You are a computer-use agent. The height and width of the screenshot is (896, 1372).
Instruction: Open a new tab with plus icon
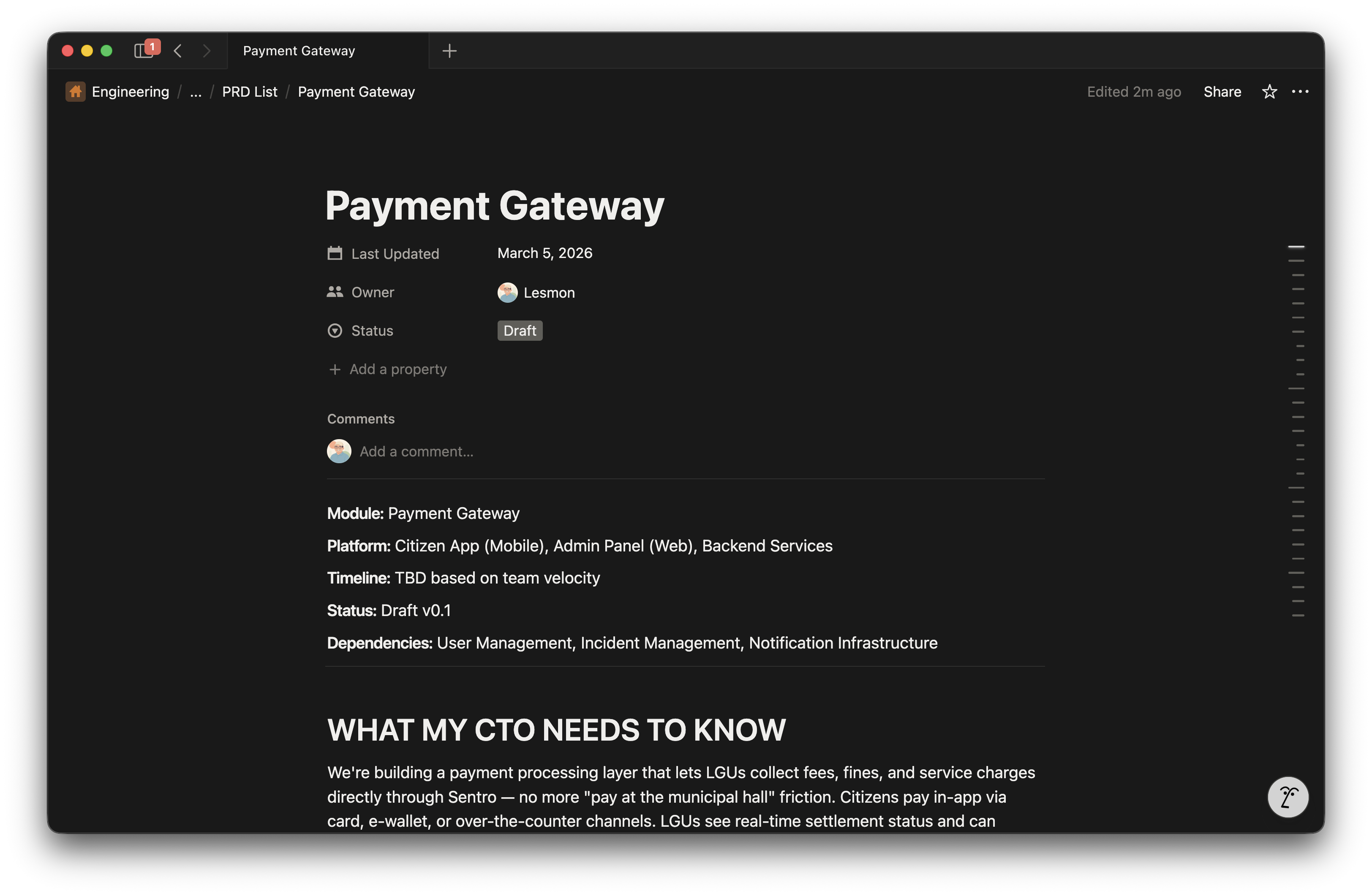[x=449, y=51]
